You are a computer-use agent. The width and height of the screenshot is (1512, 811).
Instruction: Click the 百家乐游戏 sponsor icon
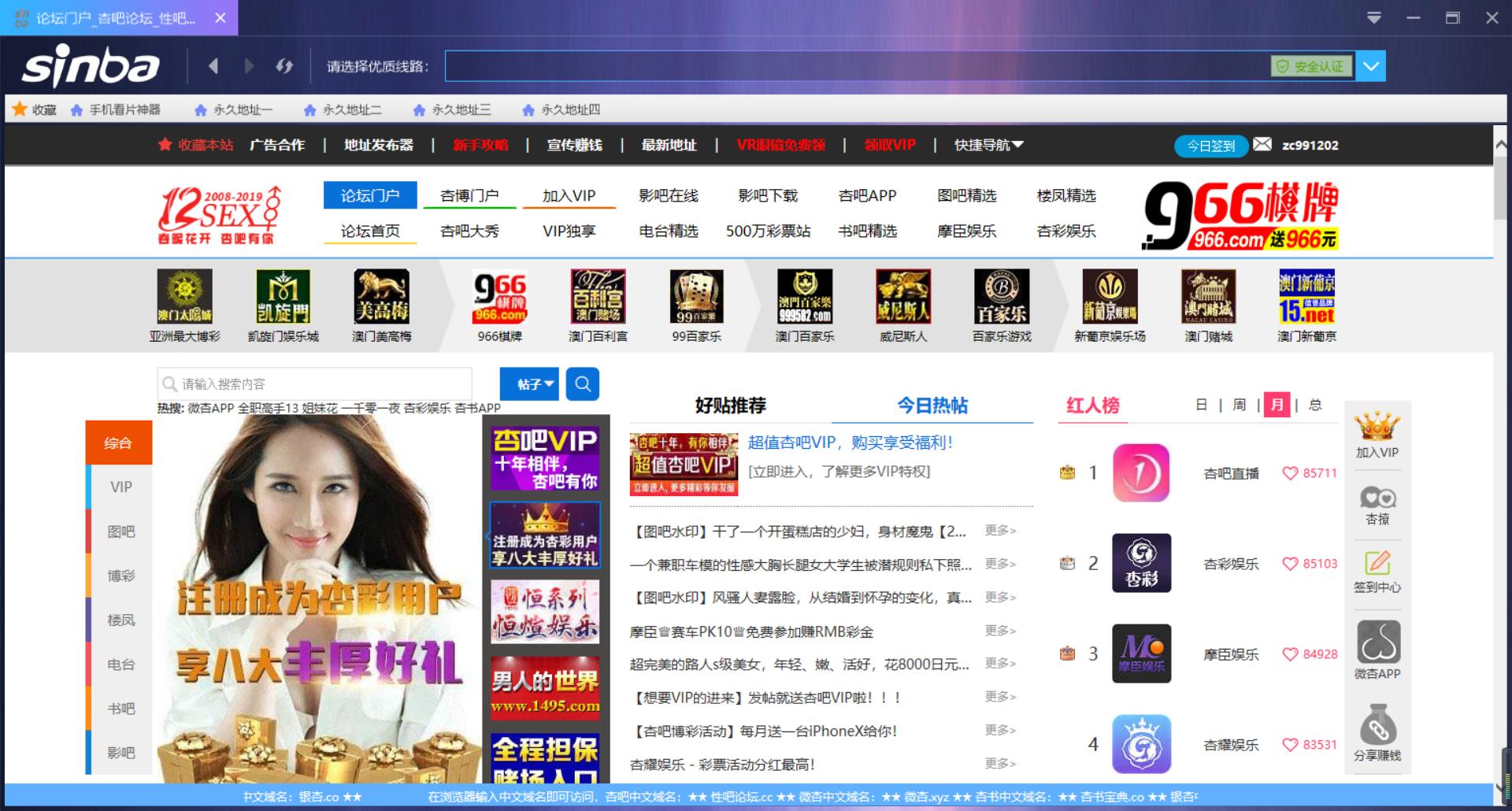(1002, 297)
